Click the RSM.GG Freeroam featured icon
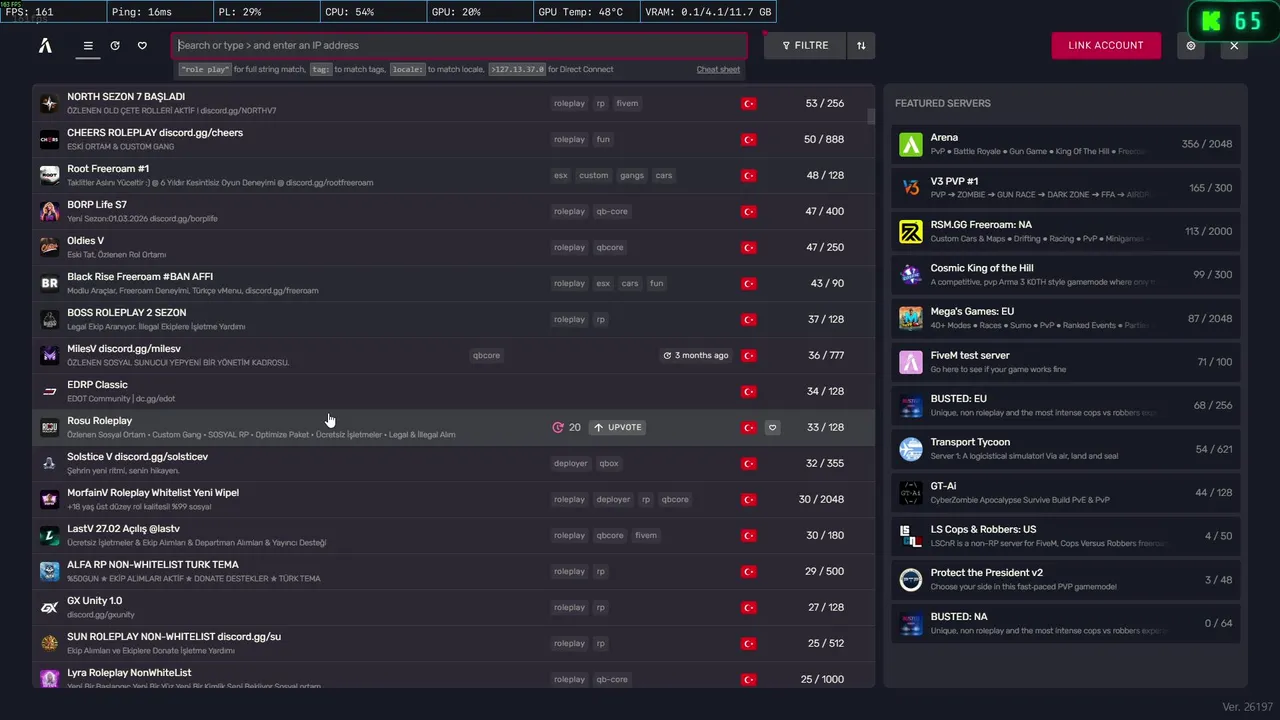Viewport: 1280px width, 720px height. pos(910,232)
